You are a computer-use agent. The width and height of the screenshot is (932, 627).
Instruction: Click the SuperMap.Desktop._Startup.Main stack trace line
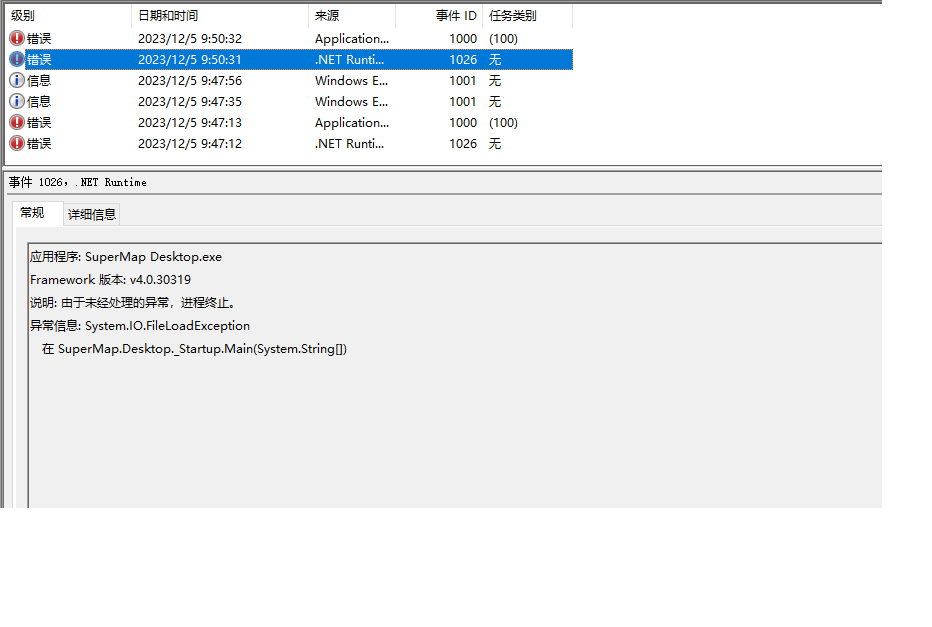194,349
